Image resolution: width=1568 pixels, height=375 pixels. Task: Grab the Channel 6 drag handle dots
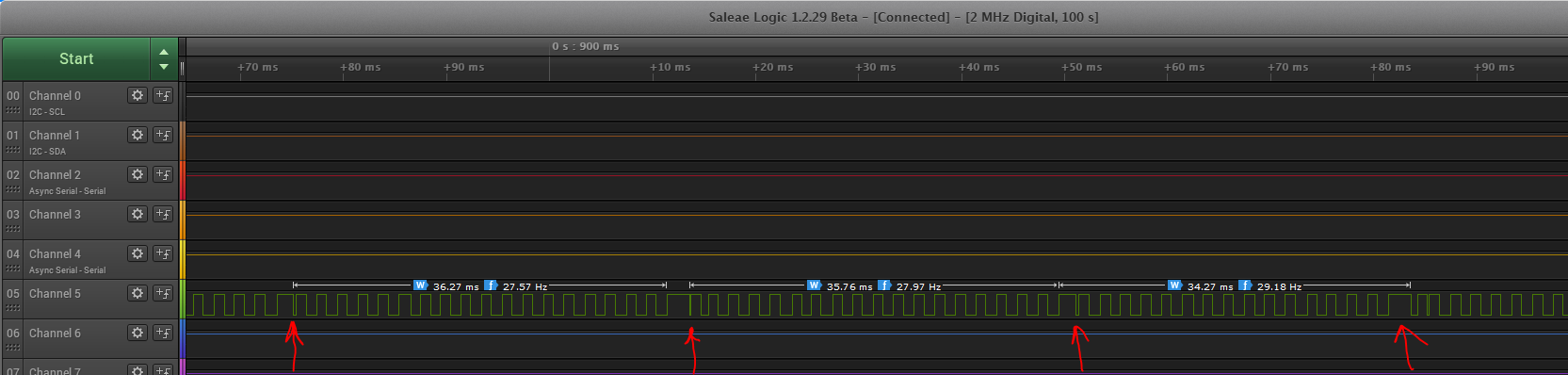tap(13, 349)
